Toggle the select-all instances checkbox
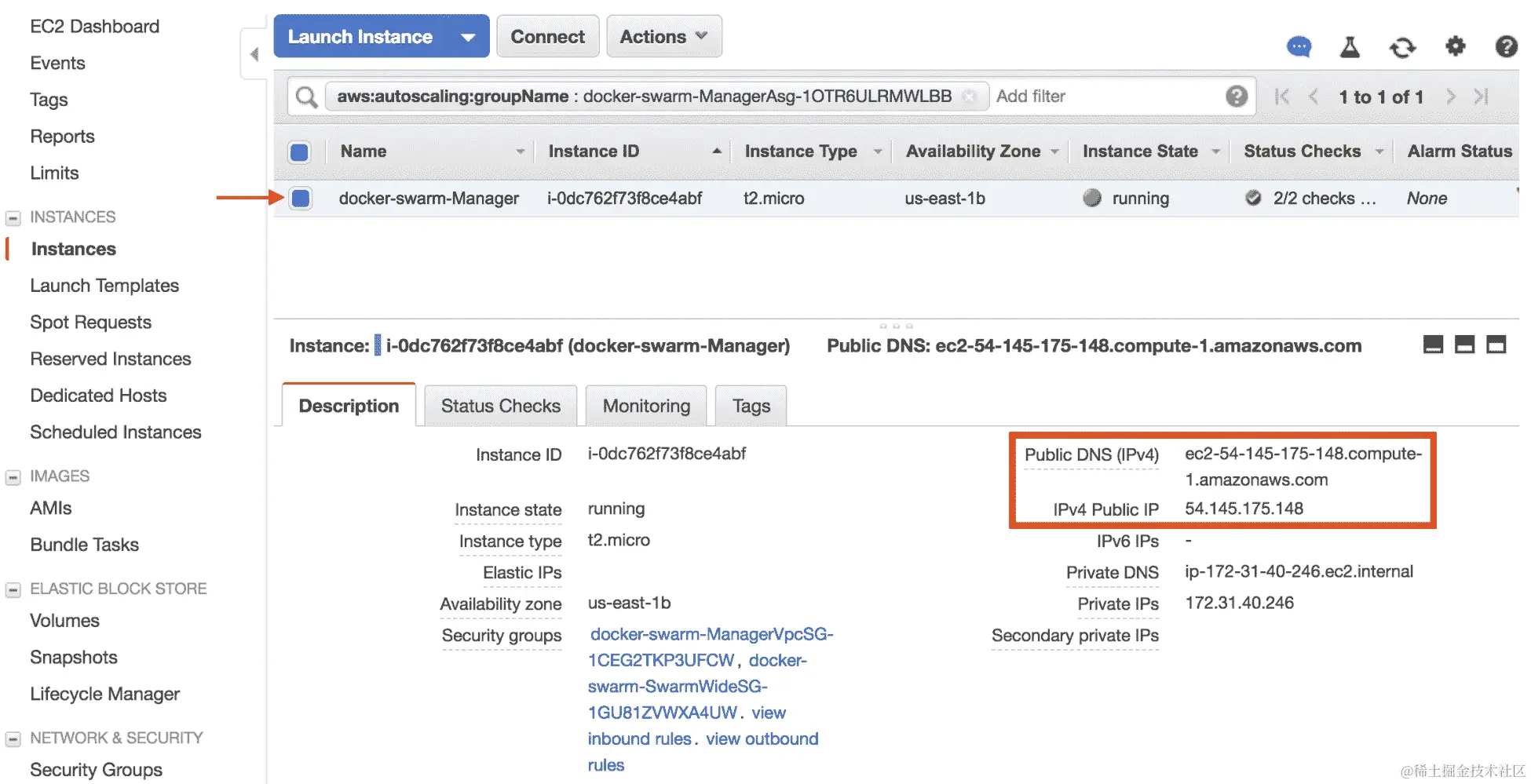The height and width of the screenshot is (784, 1531). point(299,151)
